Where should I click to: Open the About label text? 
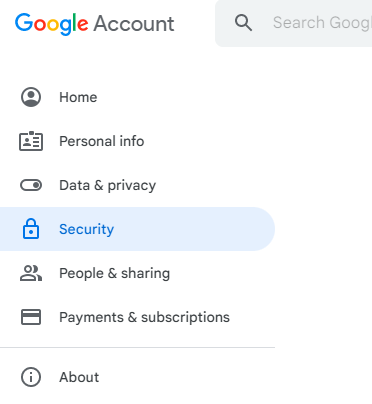click(x=79, y=377)
